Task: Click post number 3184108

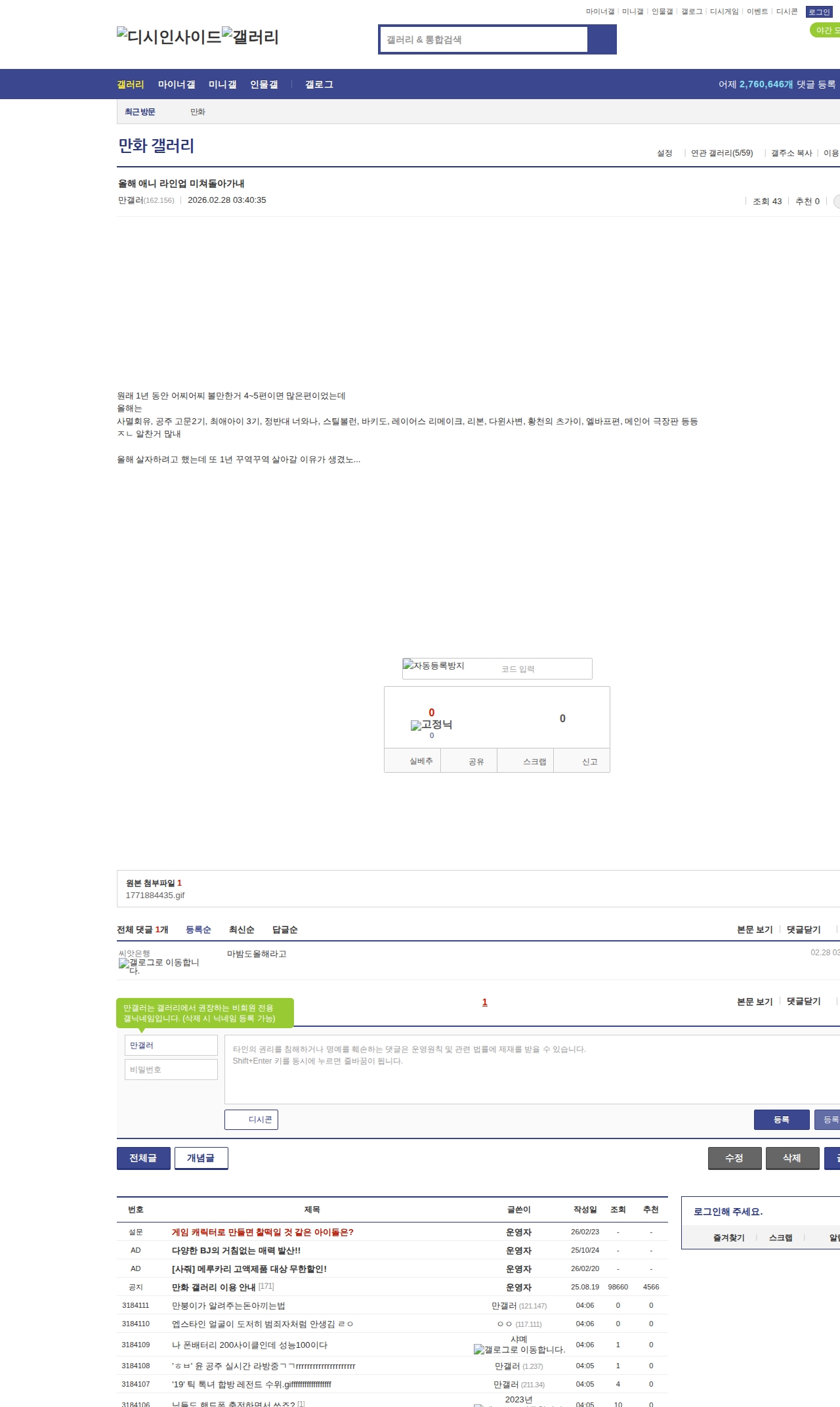Action: [136, 1366]
